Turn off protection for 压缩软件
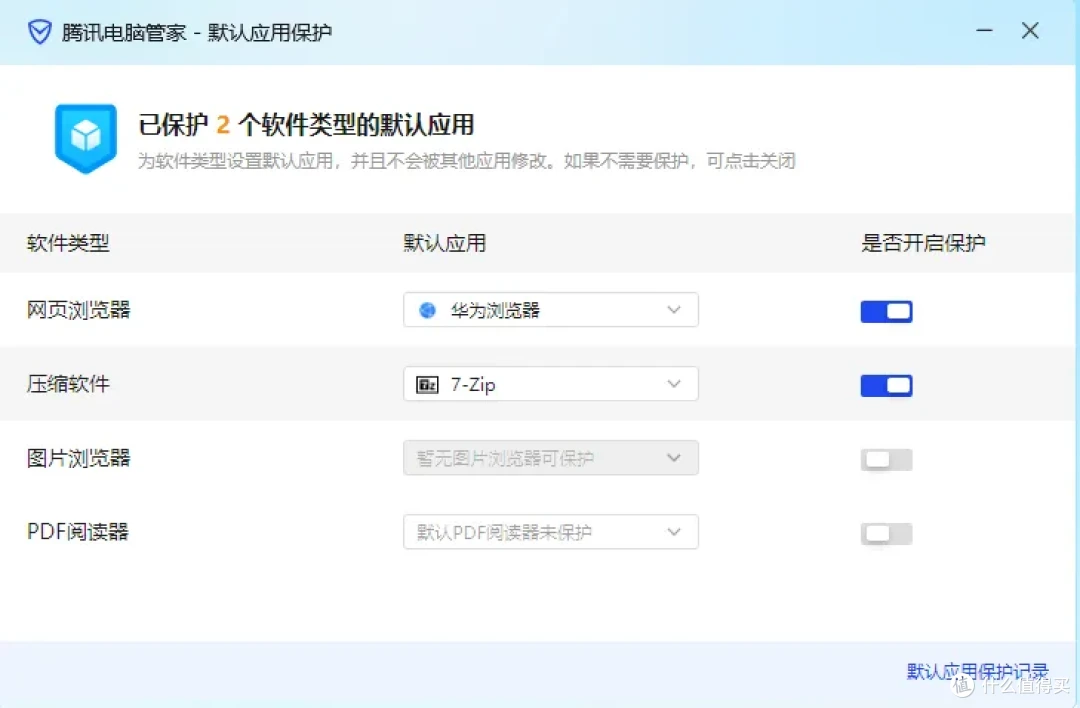1080x708 pixels. click(886, 386)
